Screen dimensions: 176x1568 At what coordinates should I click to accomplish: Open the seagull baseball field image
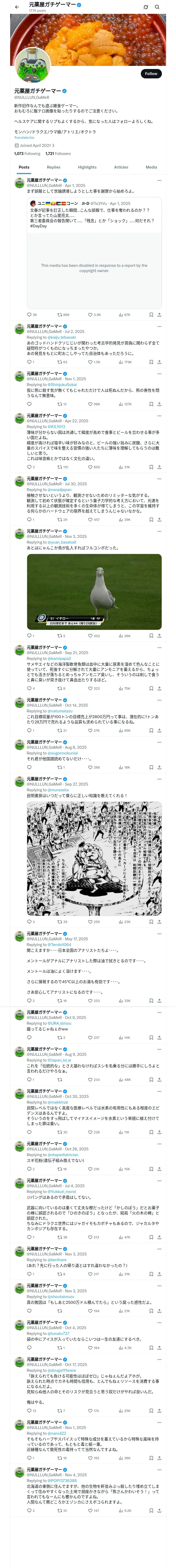94,592
